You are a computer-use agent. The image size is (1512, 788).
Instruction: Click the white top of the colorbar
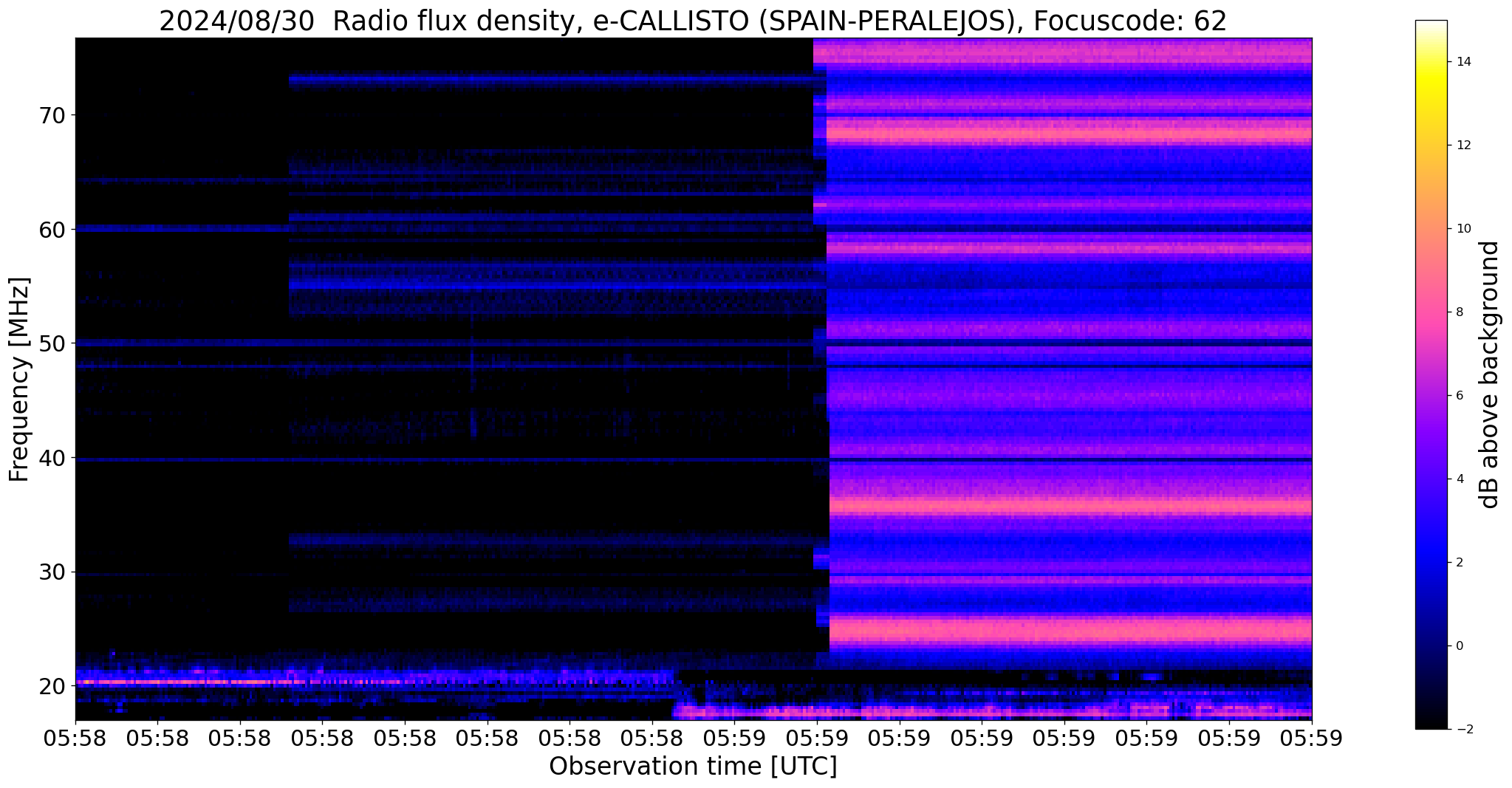pyautogui.click(x=1431, y=26)
